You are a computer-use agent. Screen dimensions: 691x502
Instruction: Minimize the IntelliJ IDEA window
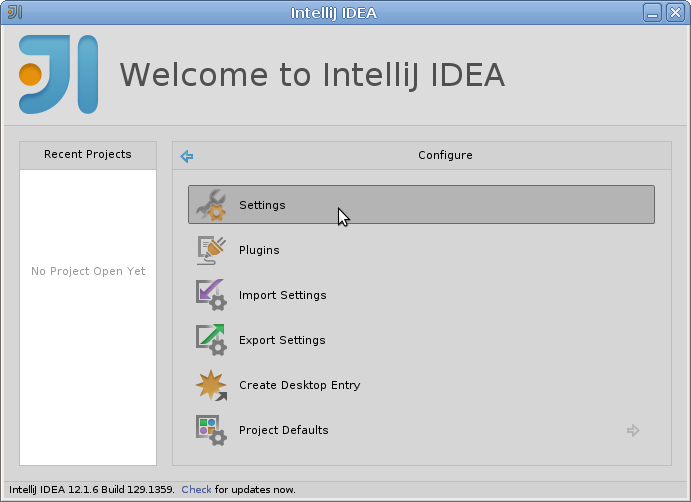click(x=652, y=13)
